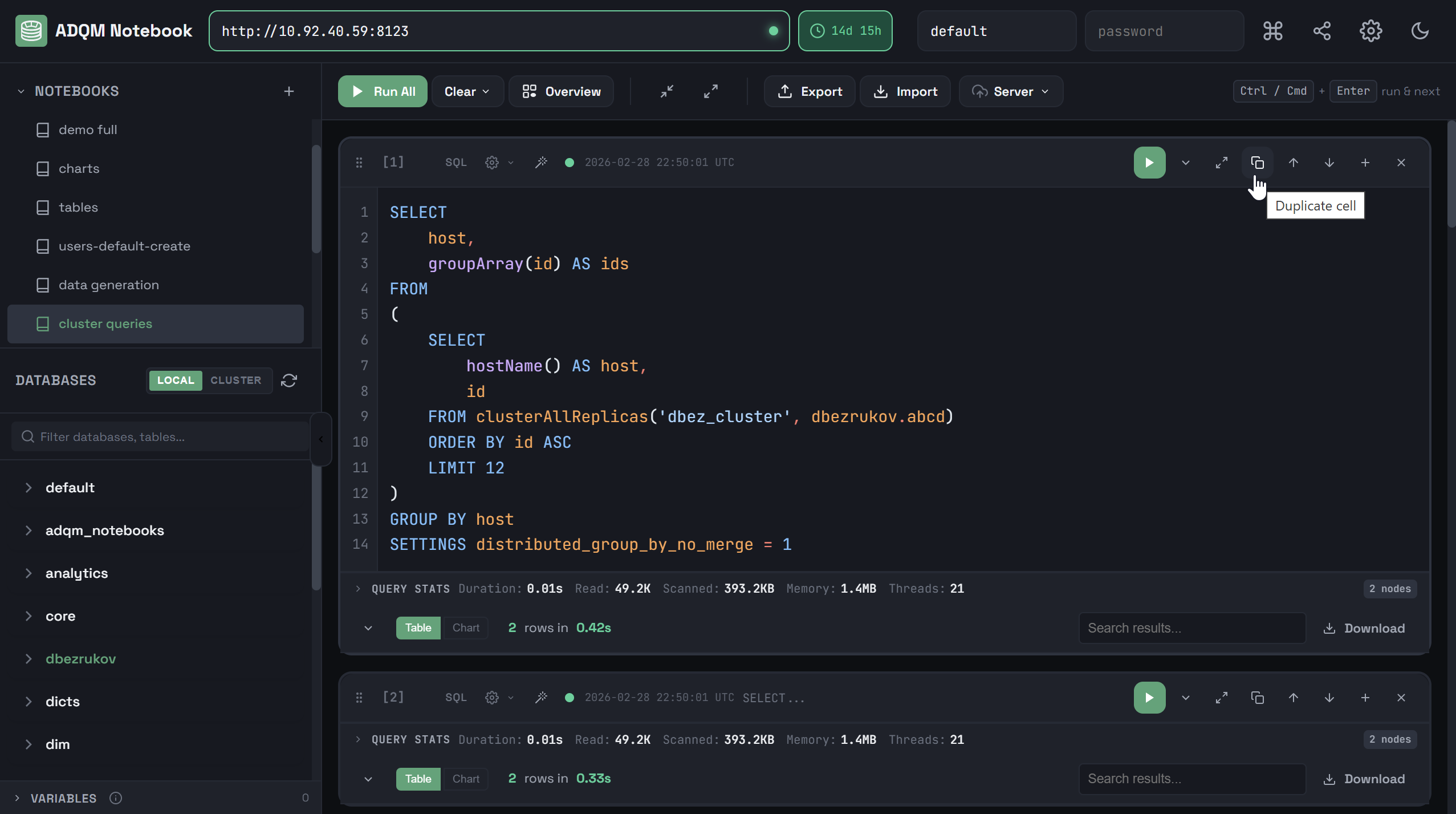
Task: Show Table view in cell [1] results
Action: coord(418,628)
